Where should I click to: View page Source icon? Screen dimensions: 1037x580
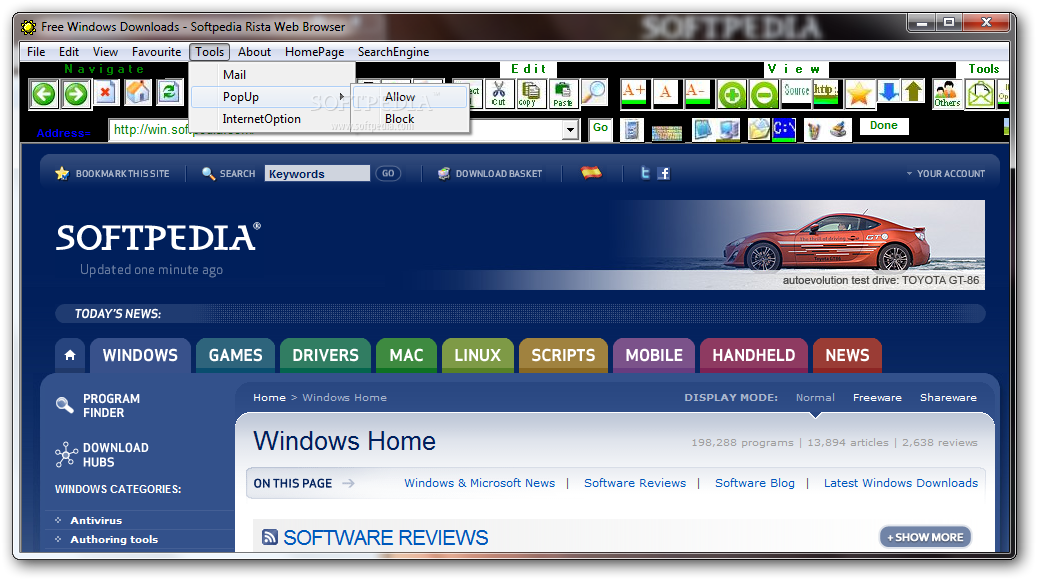[x=796, y=92]
